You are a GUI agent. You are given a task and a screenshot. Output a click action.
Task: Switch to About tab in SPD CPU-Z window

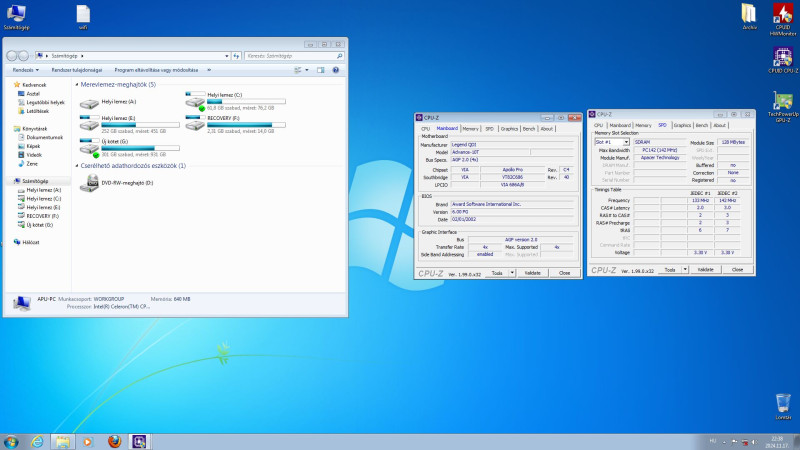pyautogui.click(x=719, y=125)
